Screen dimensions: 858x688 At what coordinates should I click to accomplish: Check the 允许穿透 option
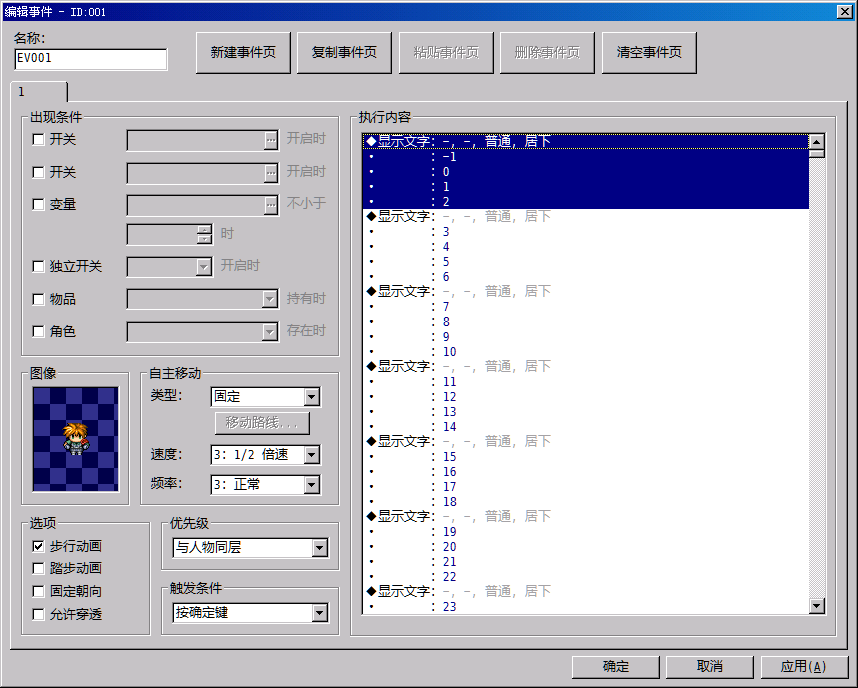coord(38,615)
